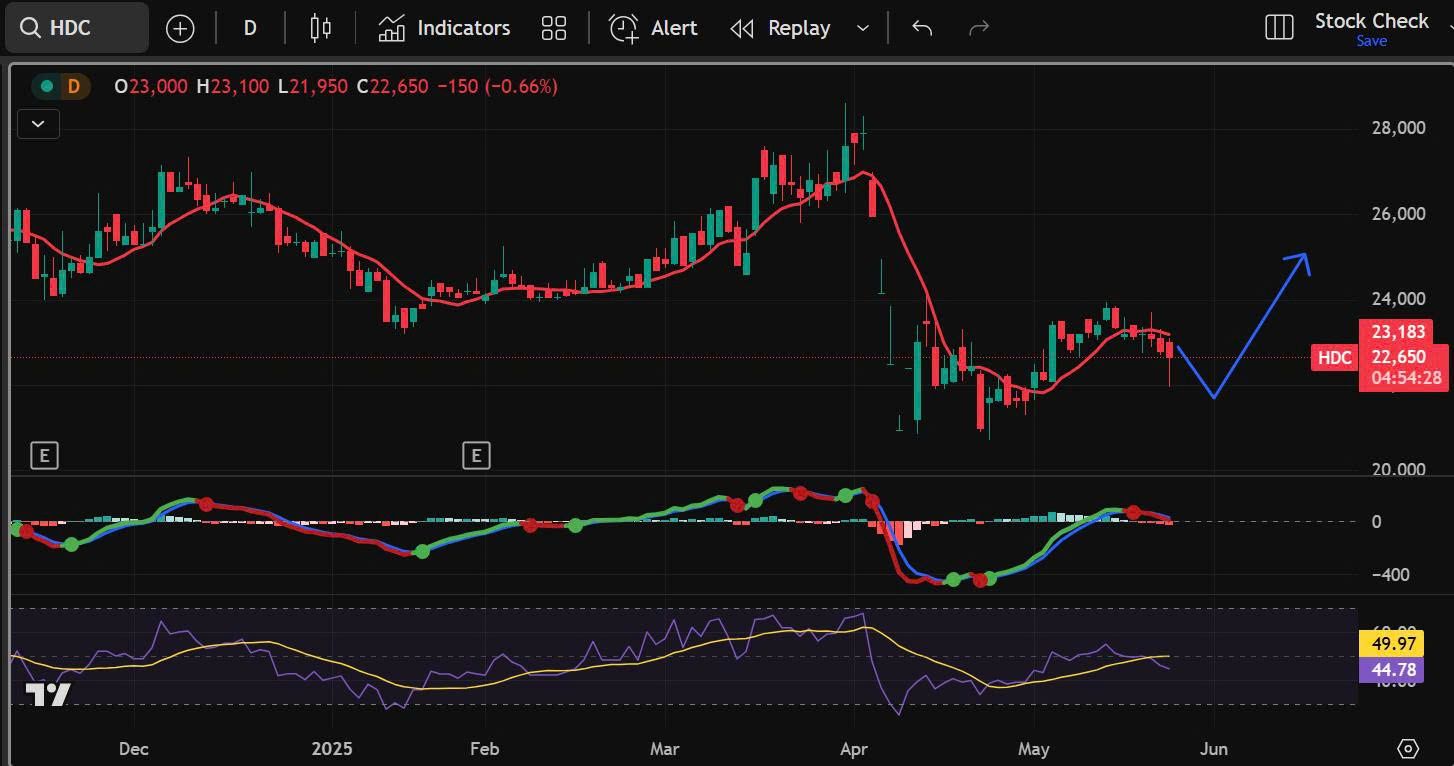Screen dimensions: 1454x766
Task: Click the orange D badge in the legend
Action: coord(73,87)
